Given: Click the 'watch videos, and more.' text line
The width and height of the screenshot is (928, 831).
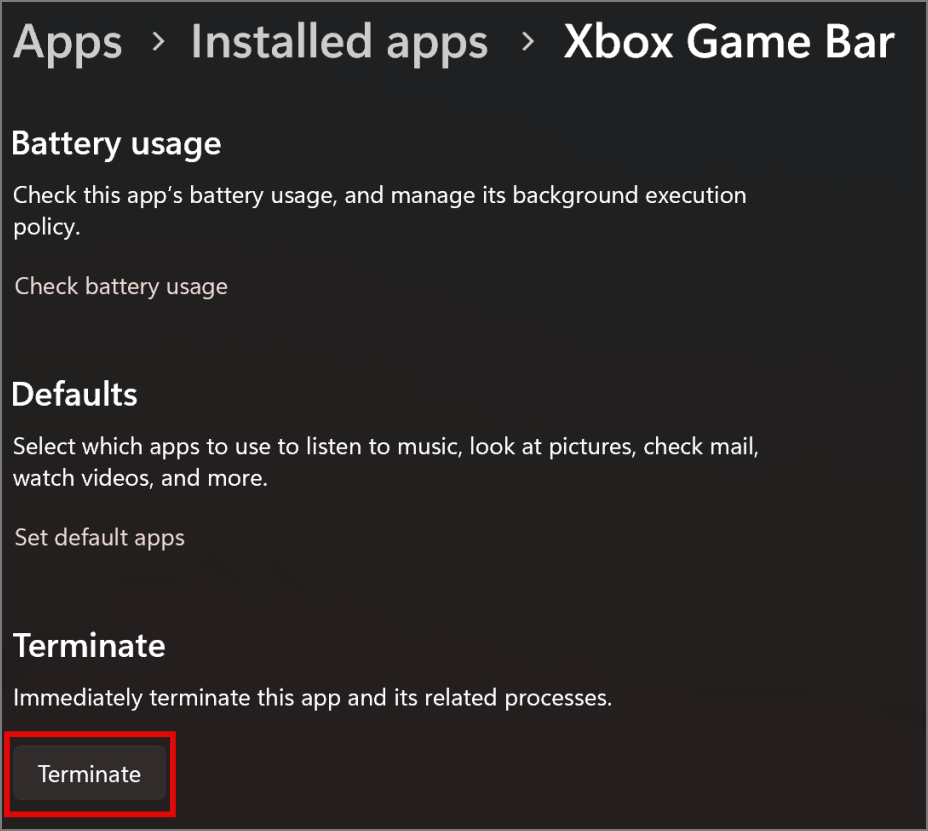Looking at the screenshot, I should click(x=140, y=478).
